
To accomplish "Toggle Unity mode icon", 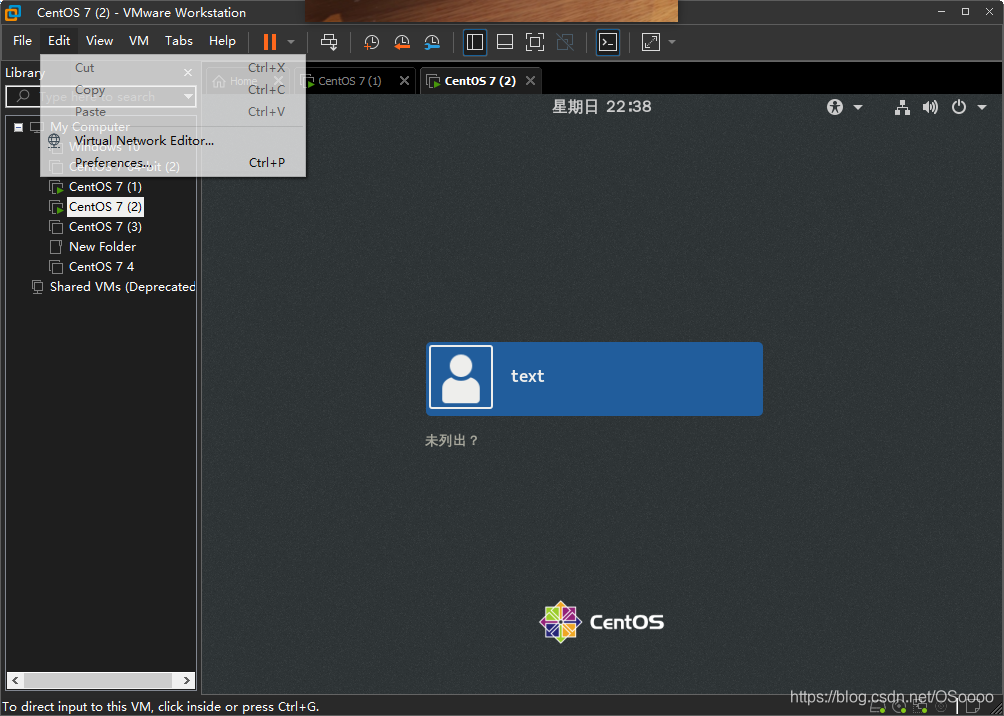I will tap(565, 42).
